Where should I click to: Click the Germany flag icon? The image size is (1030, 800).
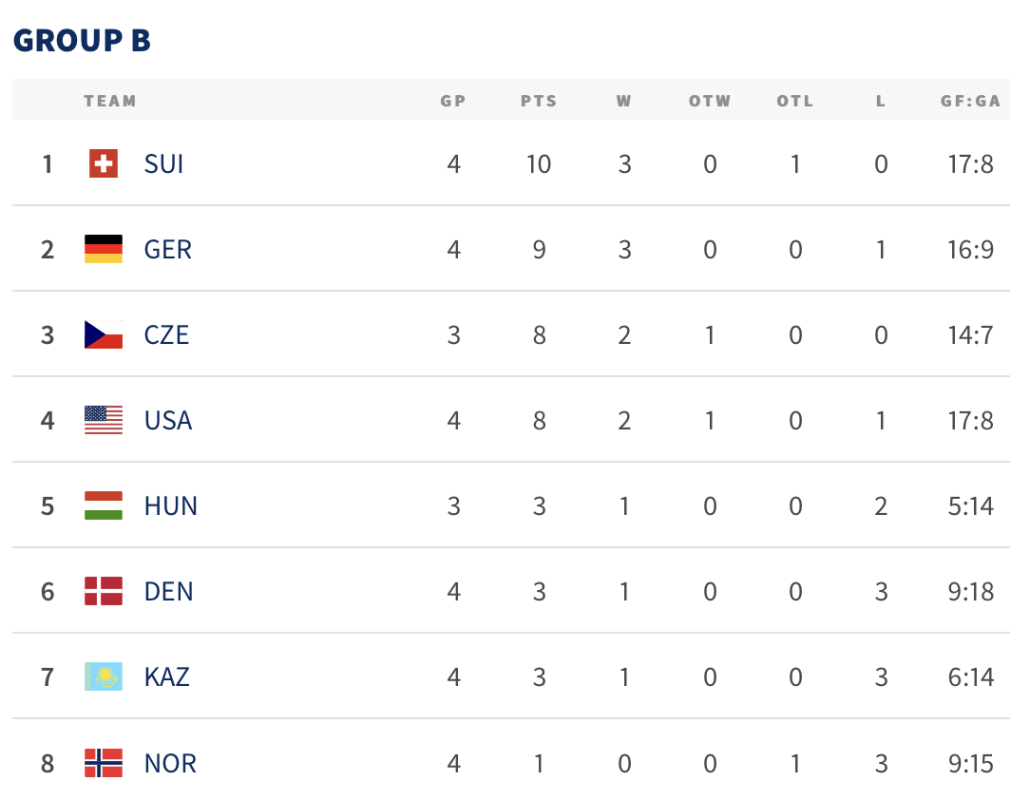103,249
